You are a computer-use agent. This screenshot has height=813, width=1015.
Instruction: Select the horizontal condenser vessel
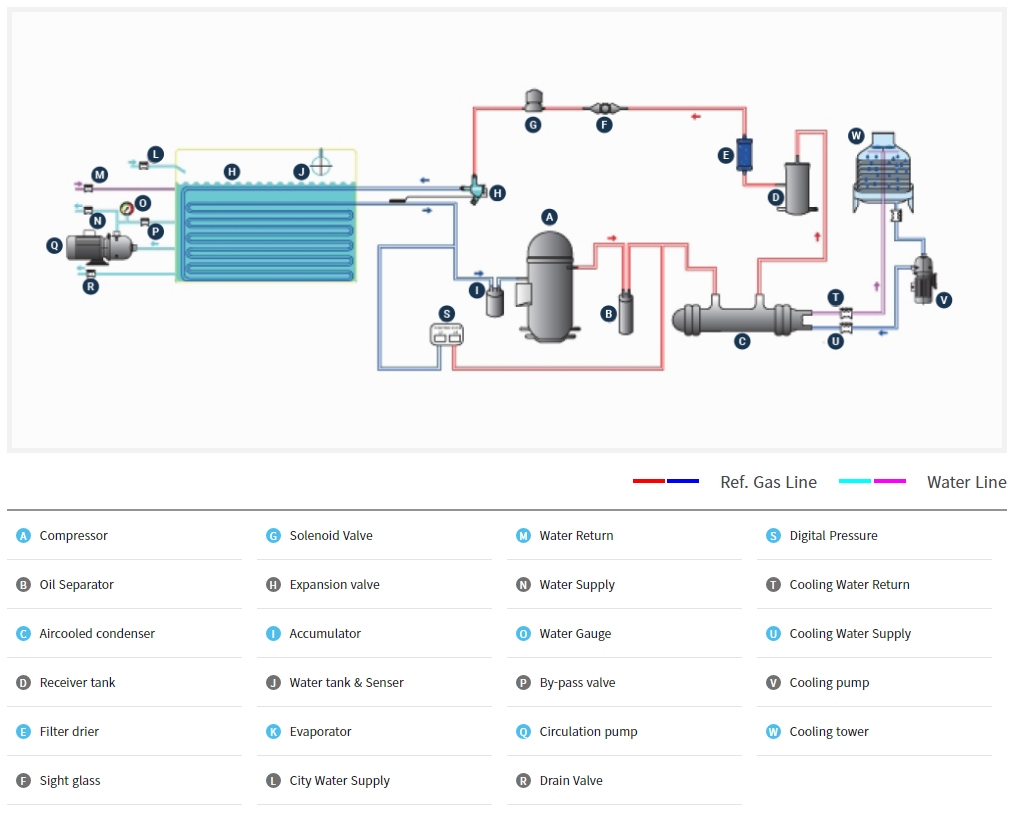click(742, 319)
